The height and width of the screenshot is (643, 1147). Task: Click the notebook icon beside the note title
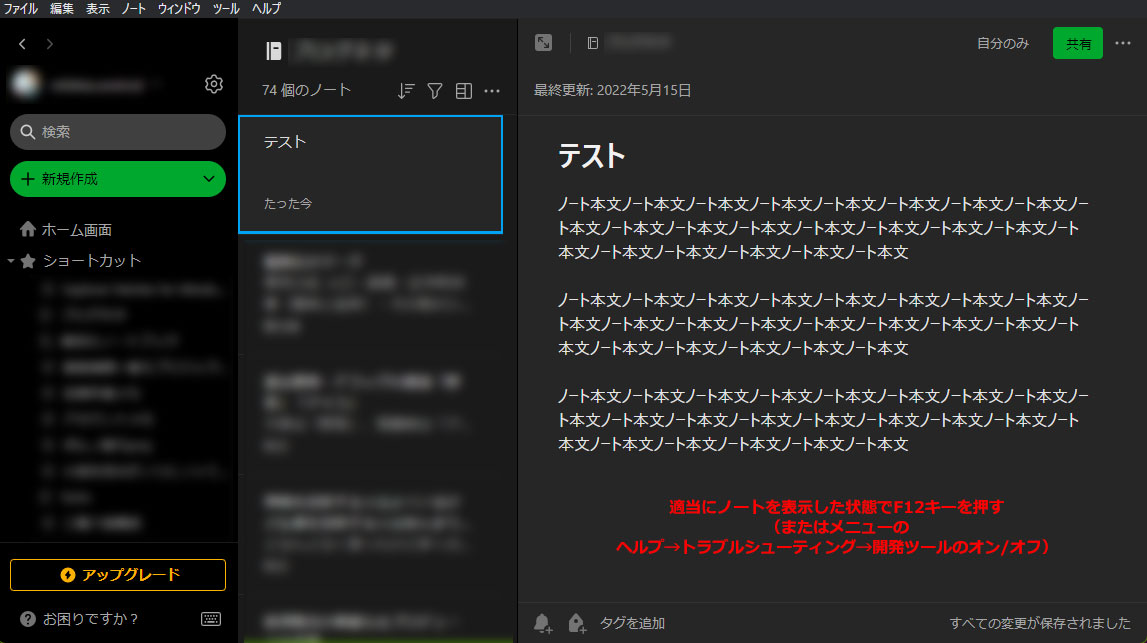[x=592, y=43]
